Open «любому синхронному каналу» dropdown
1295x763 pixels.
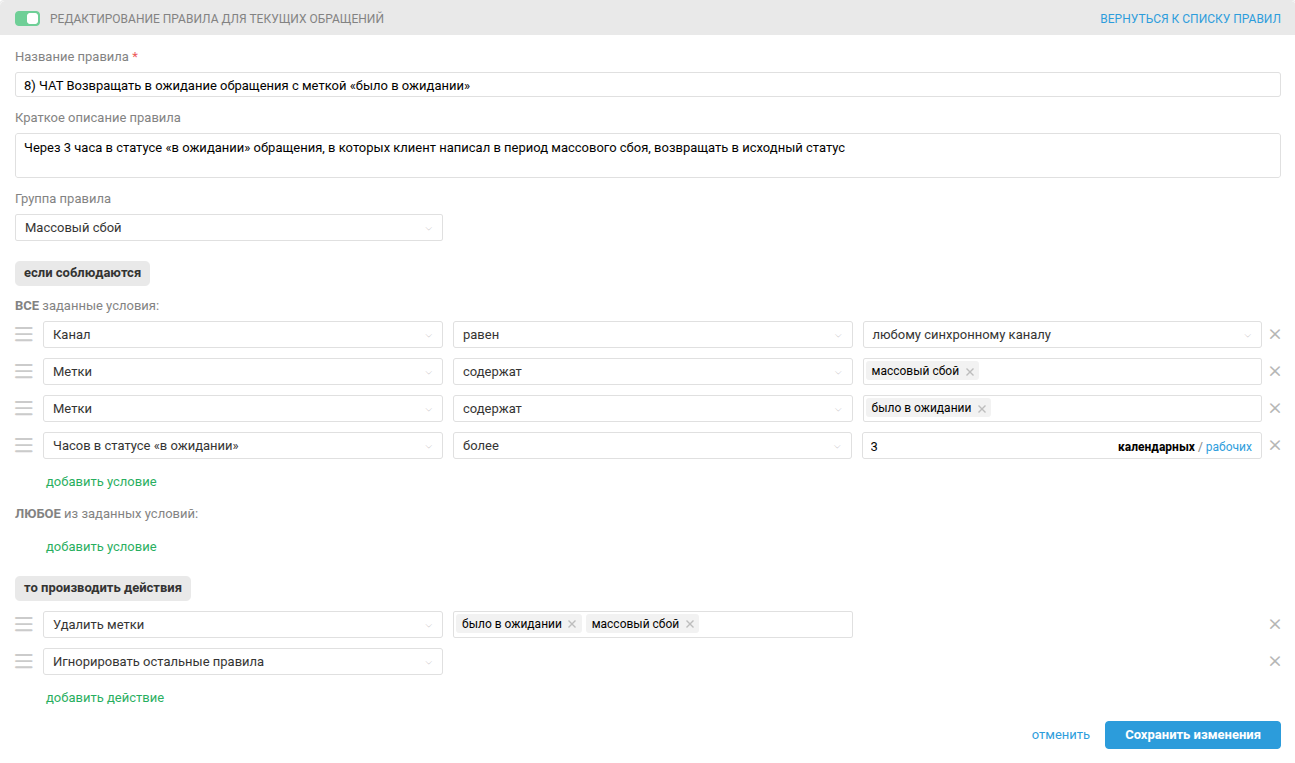1061,335
